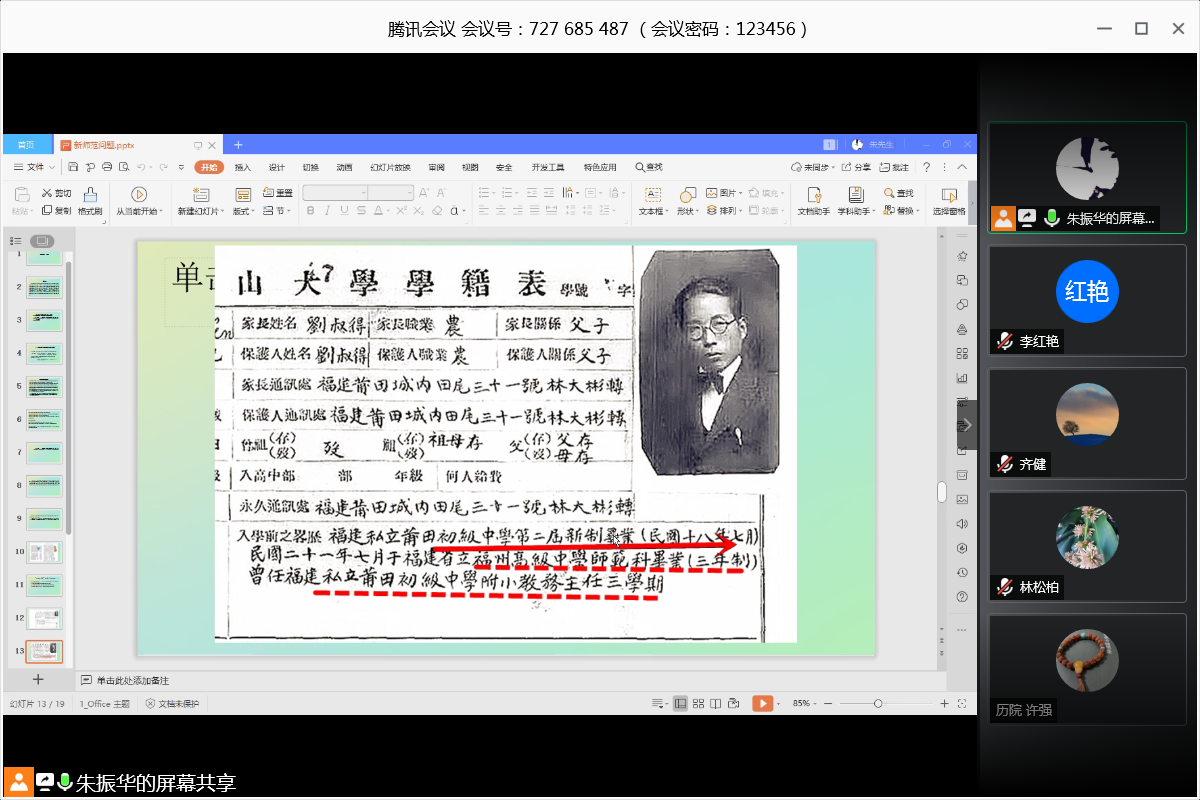
Task: Click the 文本框 text box icon
Action: (652, 194)
